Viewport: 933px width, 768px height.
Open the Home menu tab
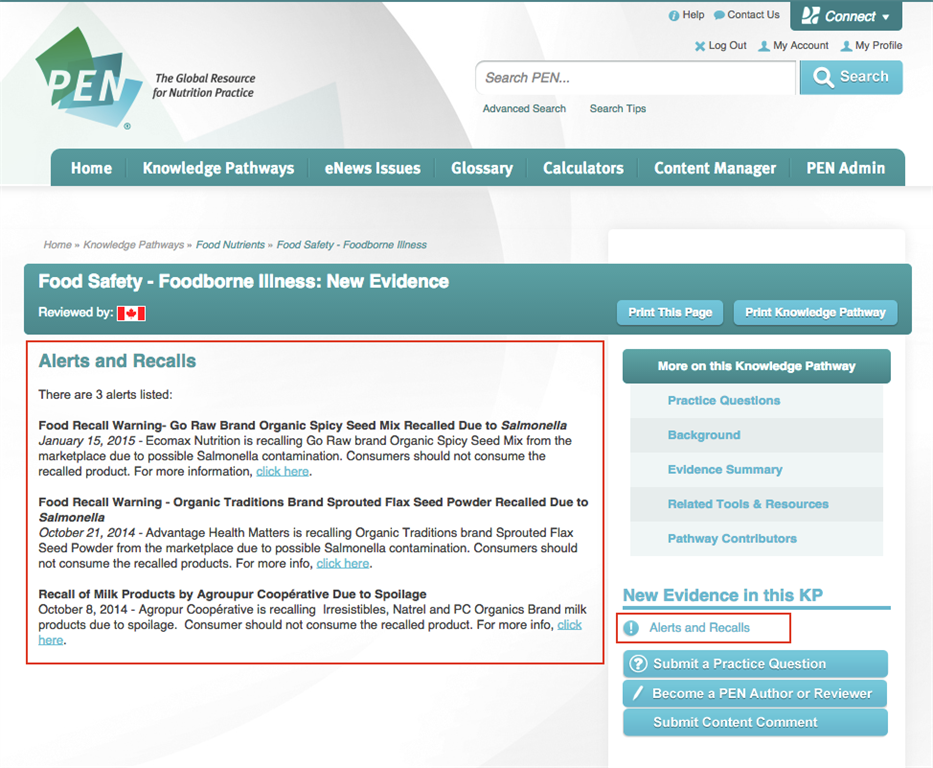click(91, 168)
